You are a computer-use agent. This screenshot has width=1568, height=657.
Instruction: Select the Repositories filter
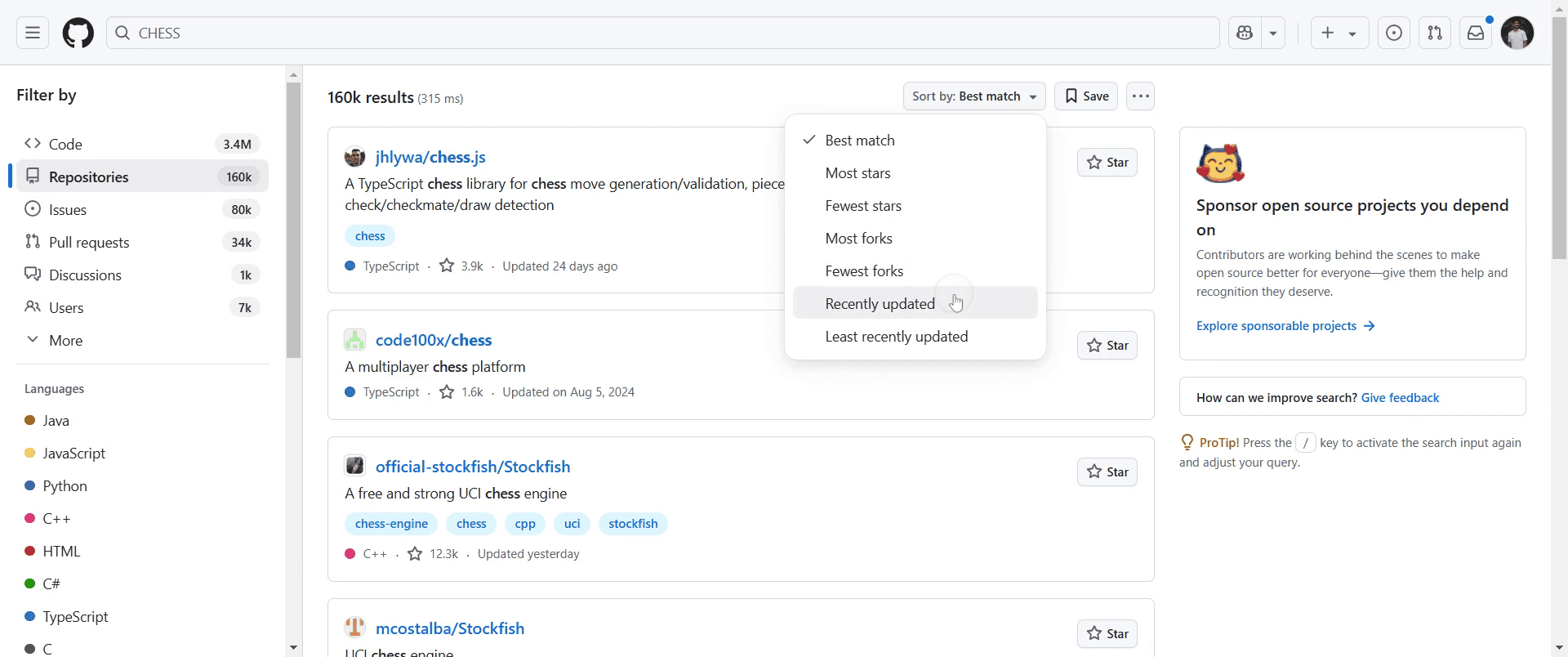click(142, 177)
